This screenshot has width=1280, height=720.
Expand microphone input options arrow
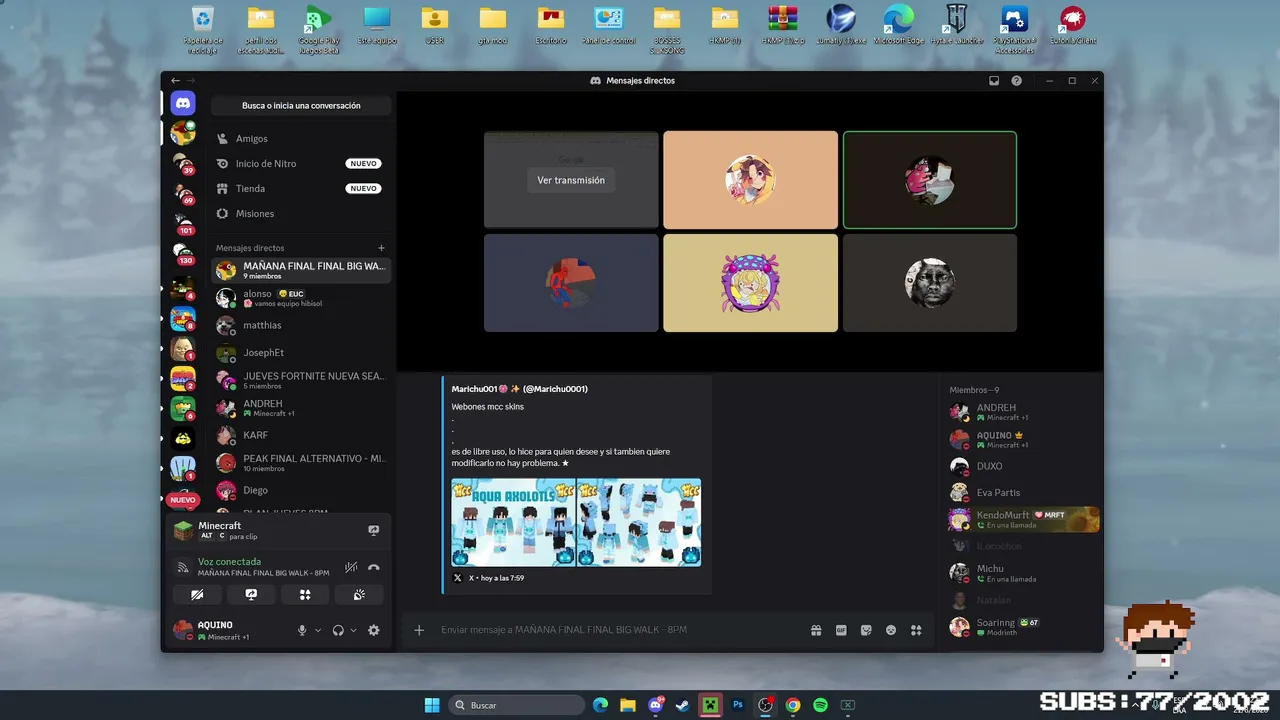[318, 630]
